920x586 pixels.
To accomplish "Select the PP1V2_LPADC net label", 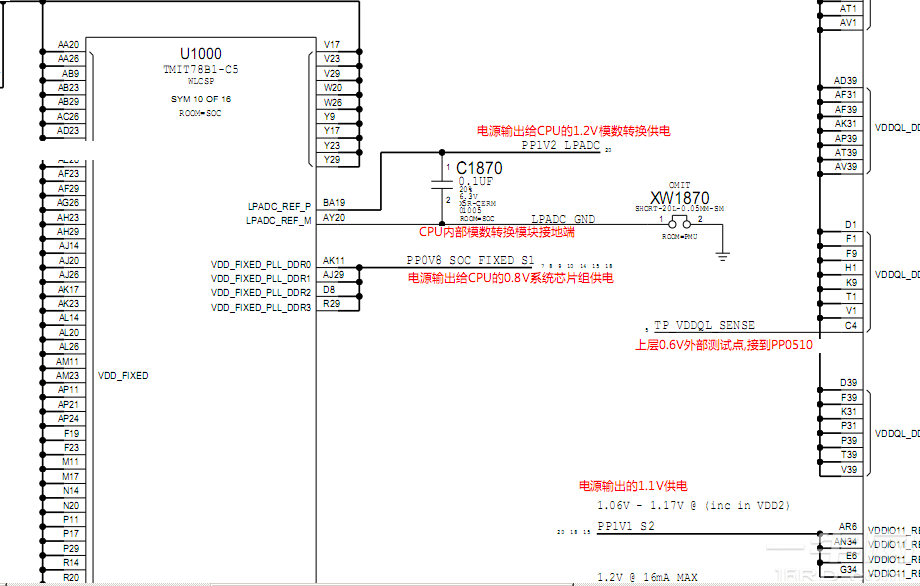I will (x=560, y=146).
